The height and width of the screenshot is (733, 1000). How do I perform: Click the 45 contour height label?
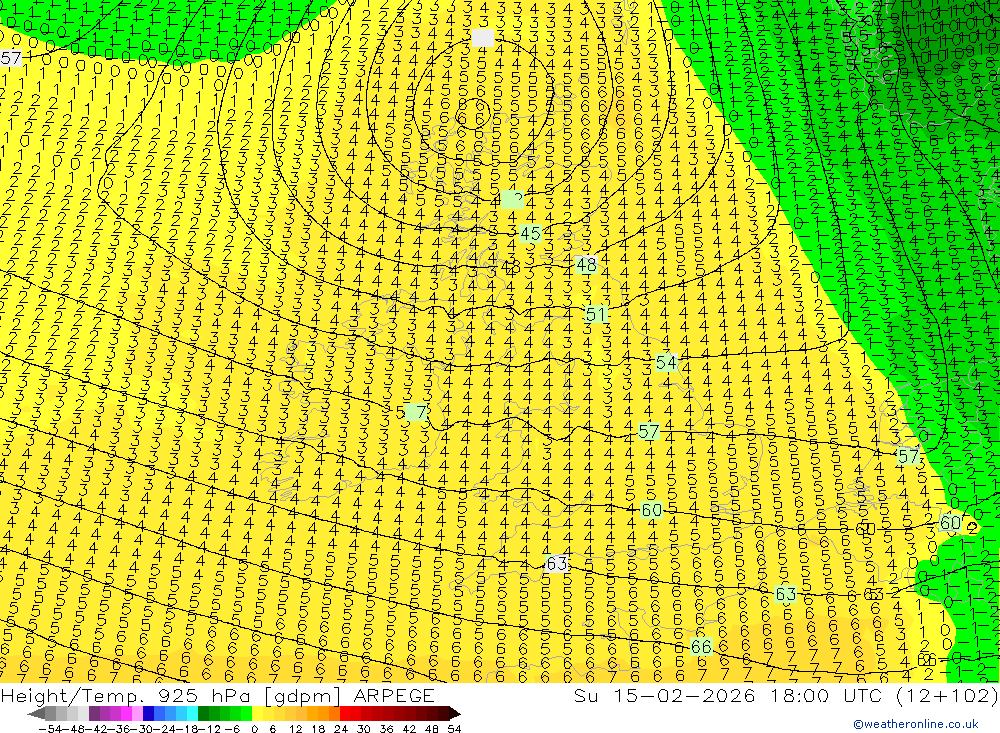click(x=530, y=234)
